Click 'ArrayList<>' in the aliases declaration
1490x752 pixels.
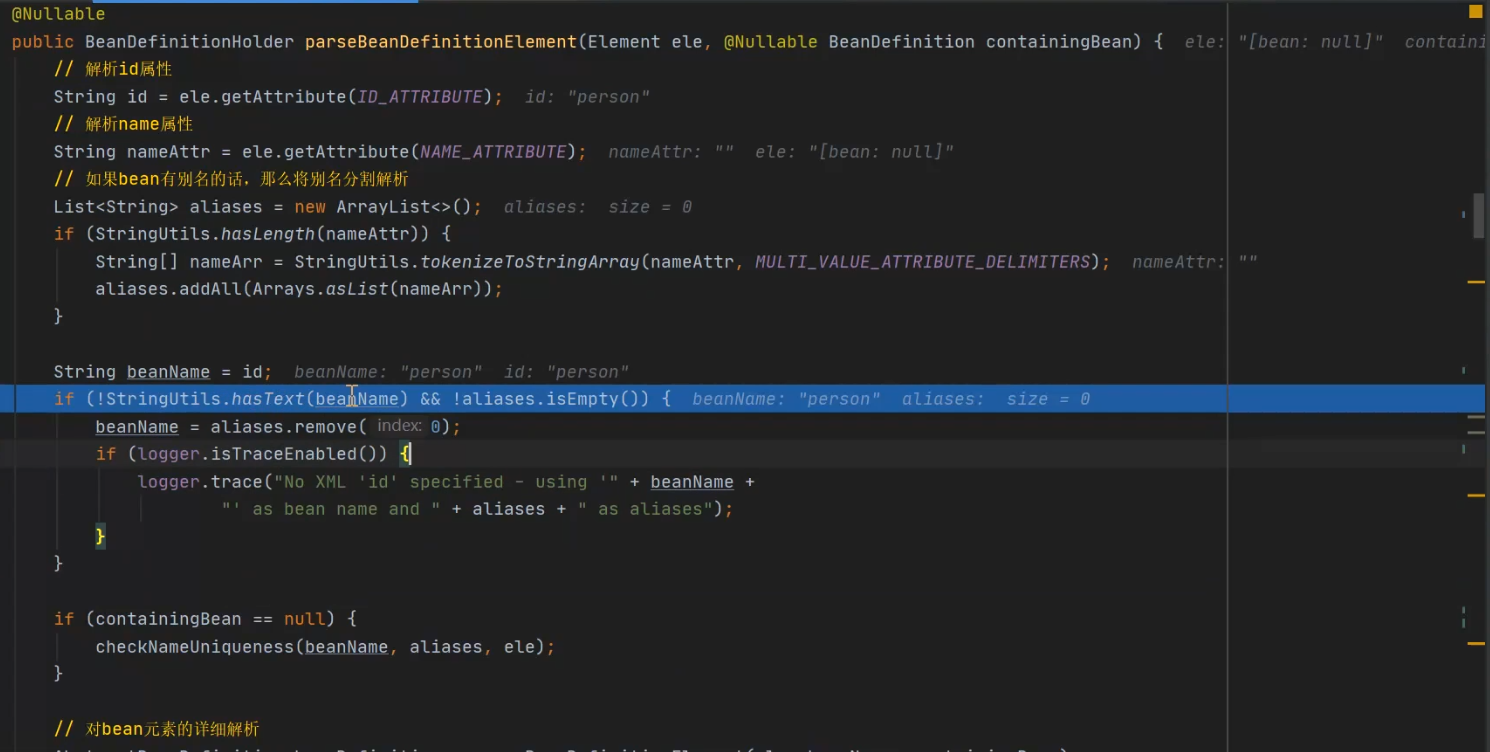click(393, 207)
